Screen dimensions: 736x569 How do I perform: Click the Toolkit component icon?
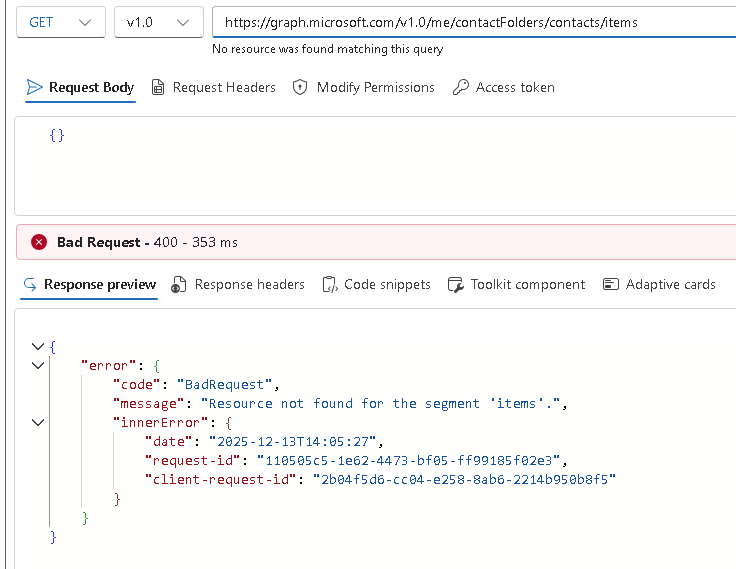pos(455,284)
